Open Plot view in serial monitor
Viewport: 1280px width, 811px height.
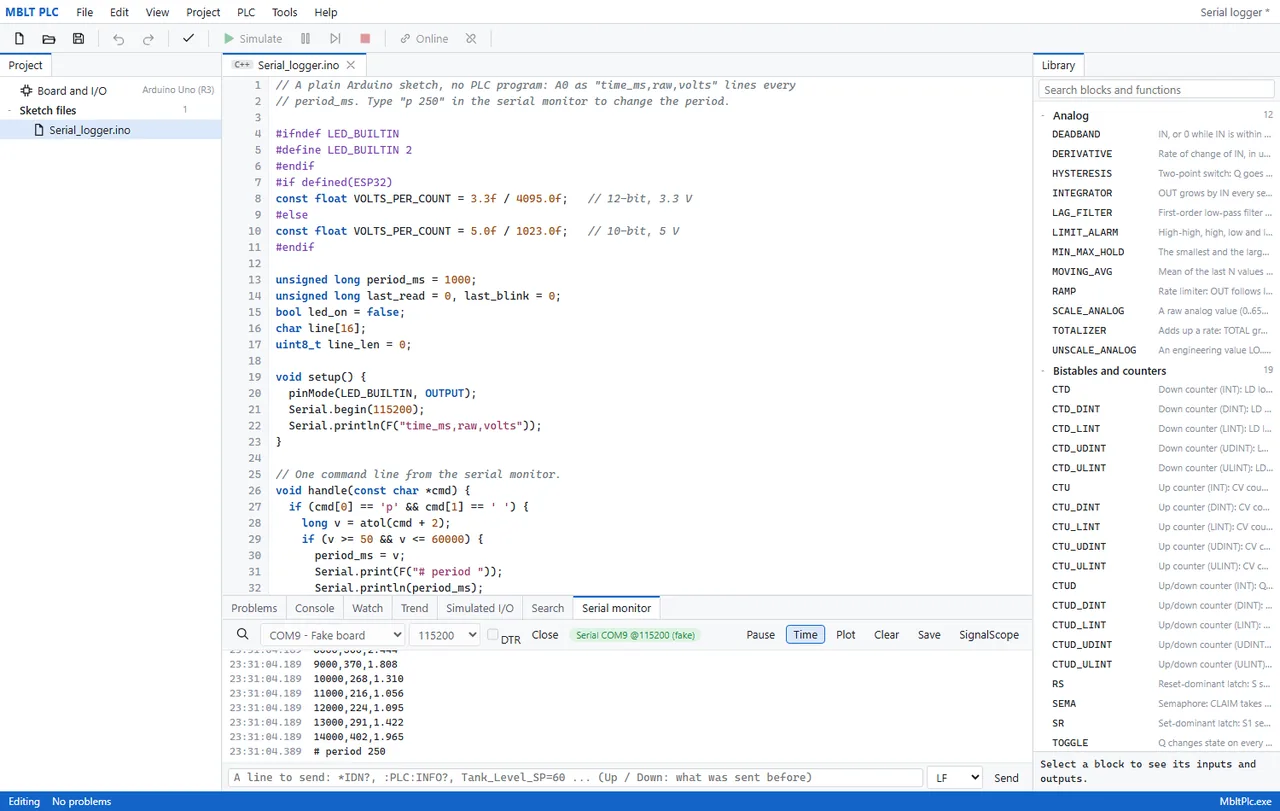click(846, 634)
